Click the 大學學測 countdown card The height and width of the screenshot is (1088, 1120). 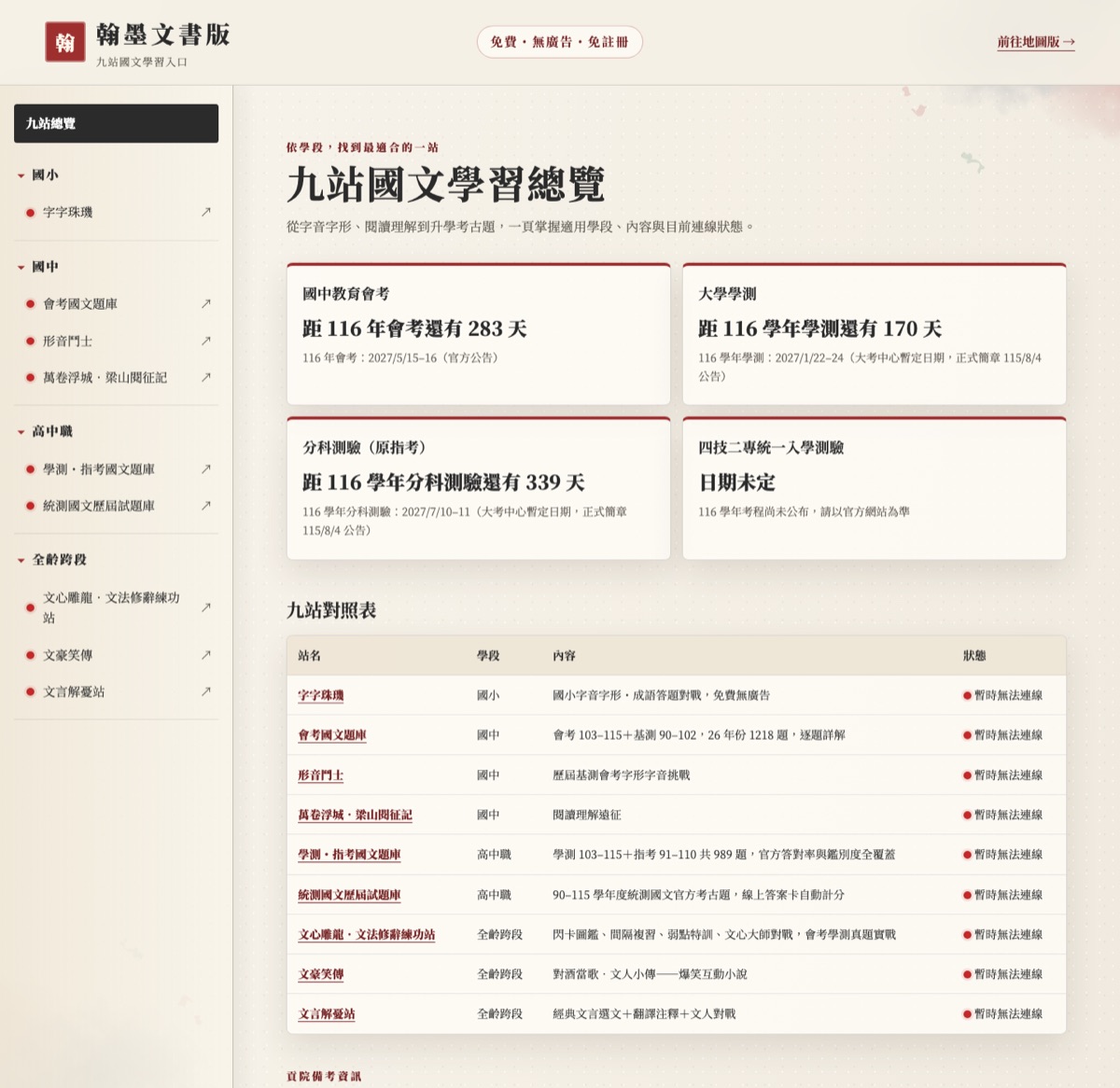click(x=875, y=334)
